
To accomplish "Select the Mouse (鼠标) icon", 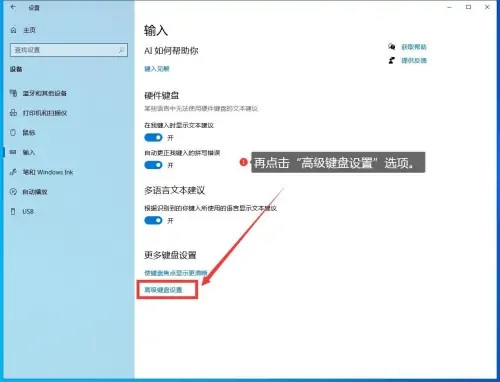I will pos(13,133).
